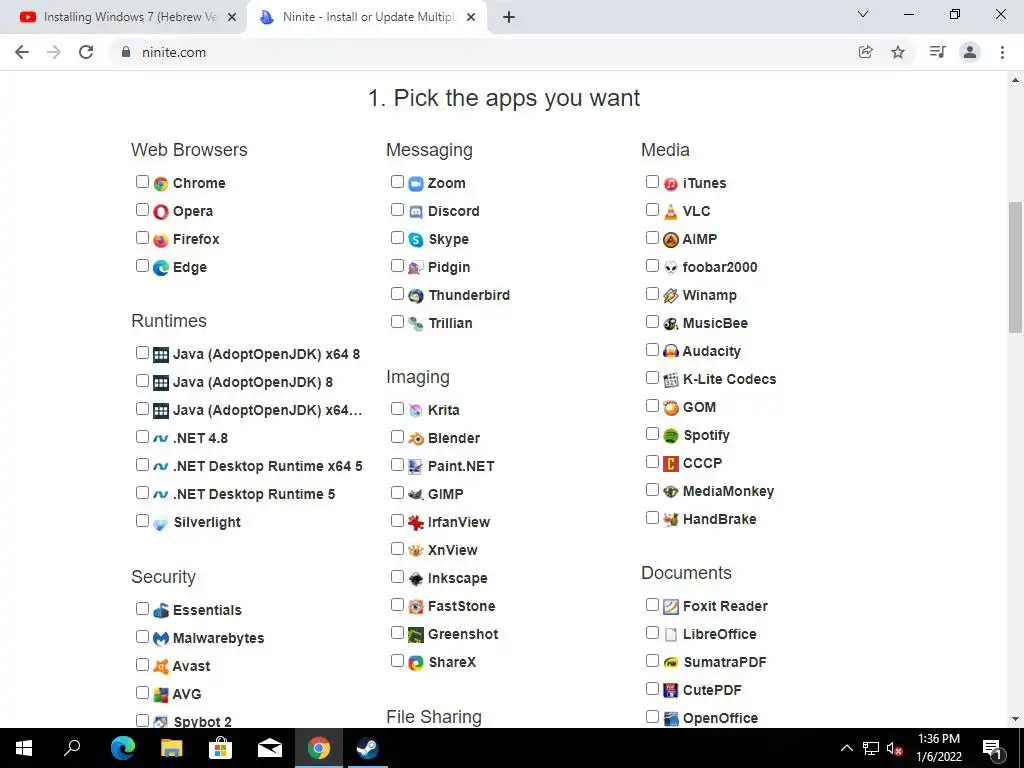1024x768 pixels.
Task: Click the scrollbar down arrow
Action: pyautogui.click(x=1015, y=718)
